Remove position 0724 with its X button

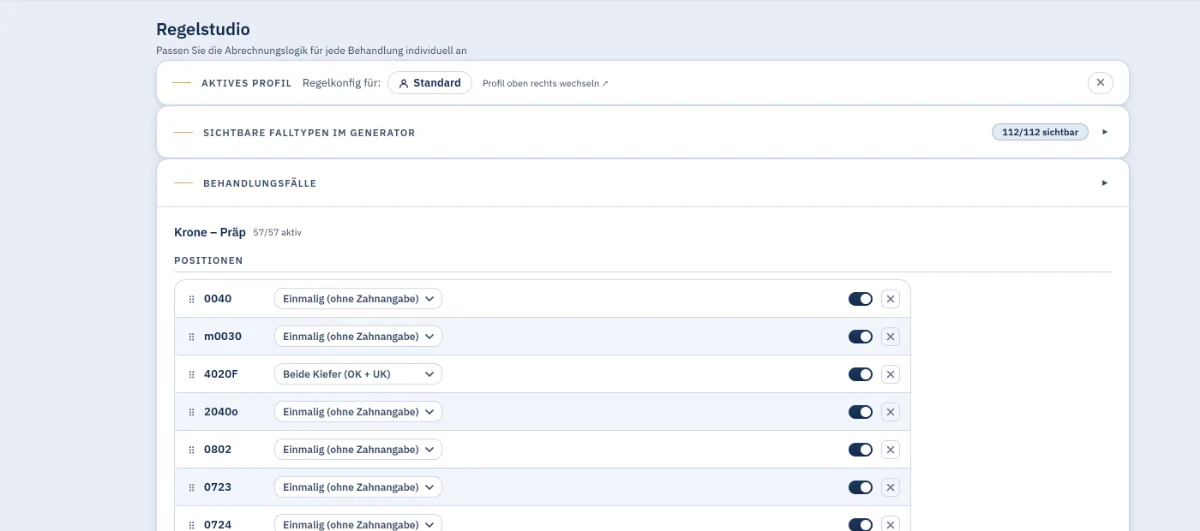[x=890, y=525]
